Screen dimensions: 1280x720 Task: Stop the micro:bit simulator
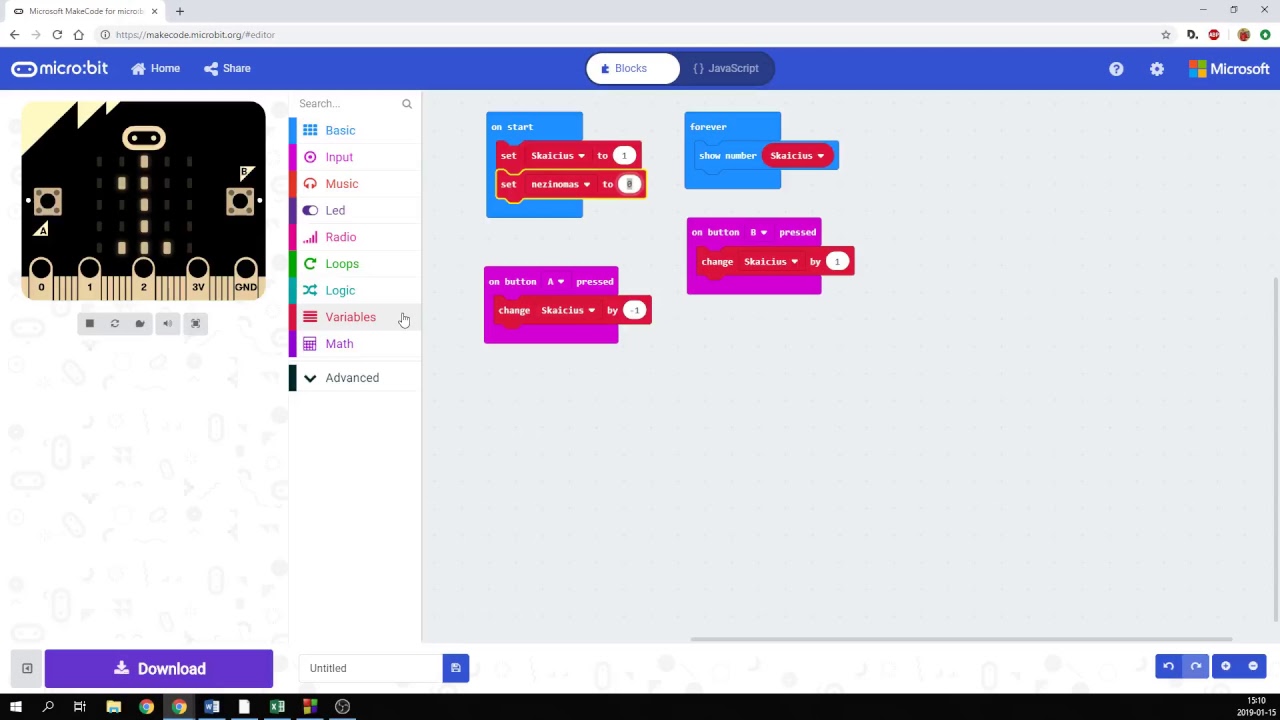point(89,323)
